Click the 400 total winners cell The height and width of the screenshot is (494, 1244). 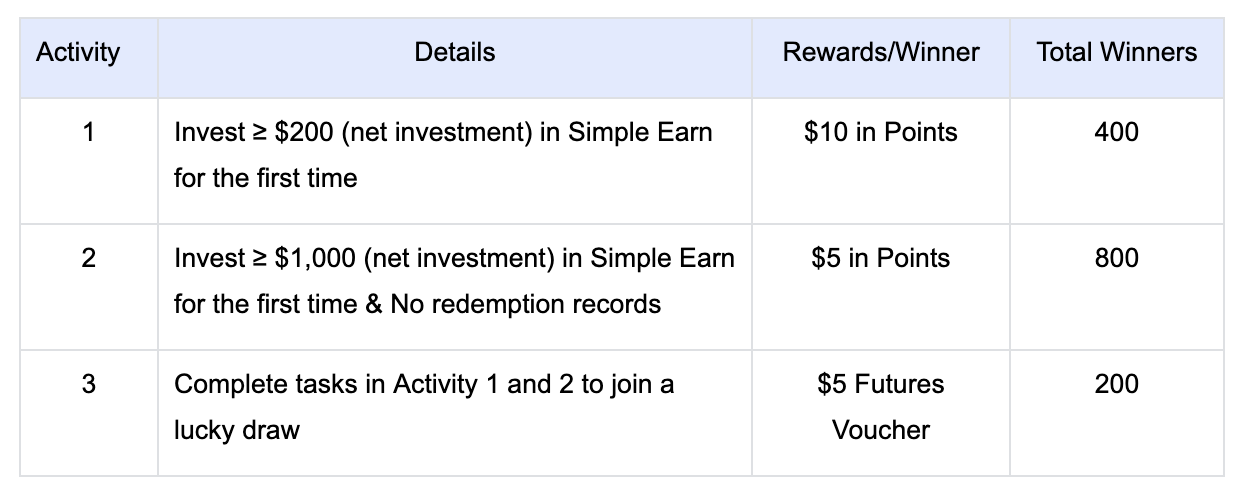click(x=1116, y=132)
